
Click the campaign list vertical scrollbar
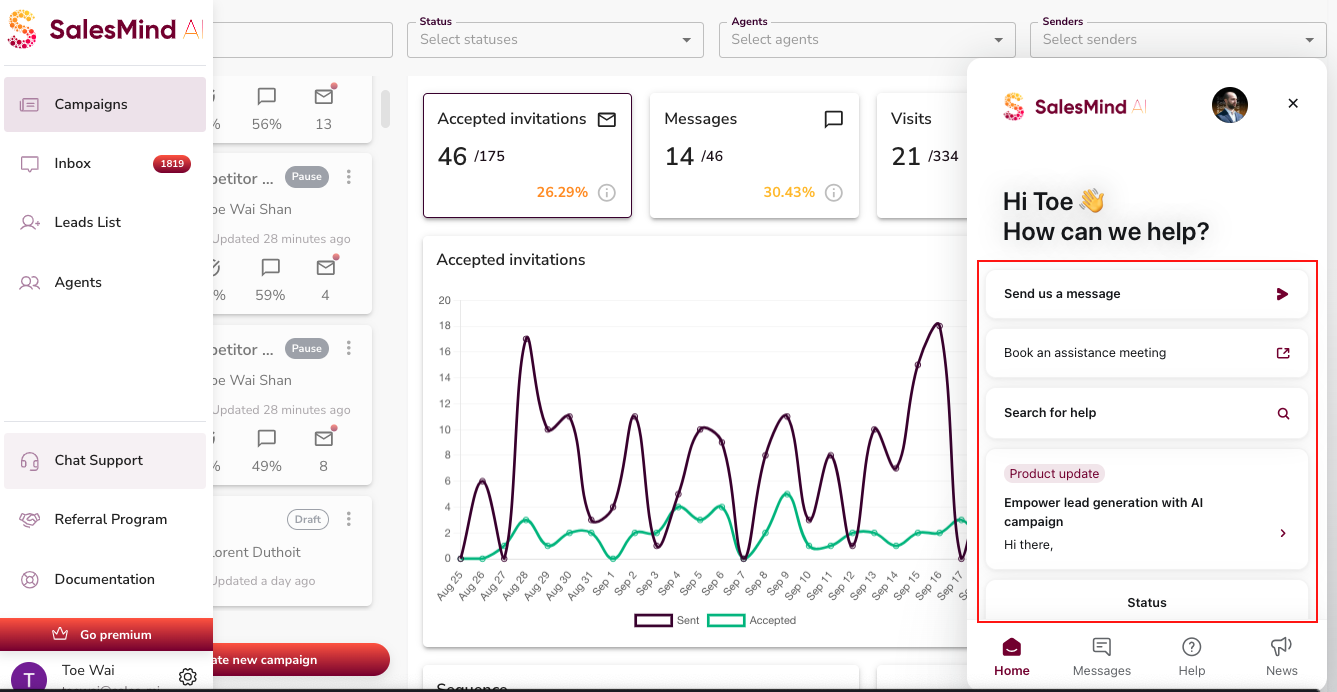point(385,108)
